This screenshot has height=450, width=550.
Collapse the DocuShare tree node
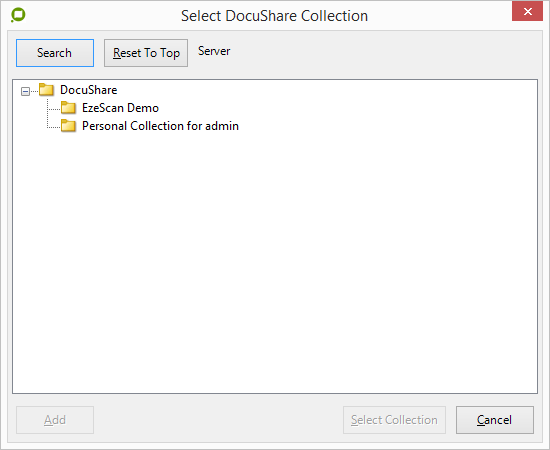25,92
